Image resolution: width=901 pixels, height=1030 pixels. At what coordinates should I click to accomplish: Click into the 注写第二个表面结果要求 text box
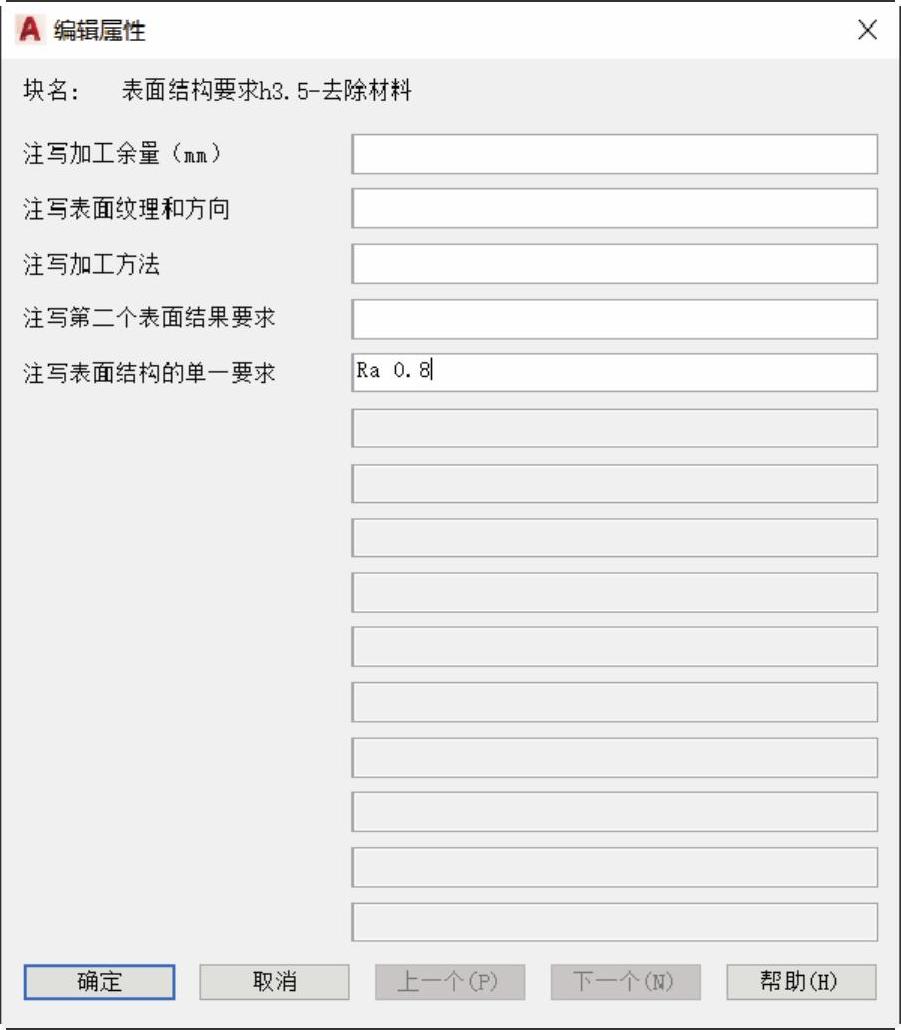pos(614,319)
